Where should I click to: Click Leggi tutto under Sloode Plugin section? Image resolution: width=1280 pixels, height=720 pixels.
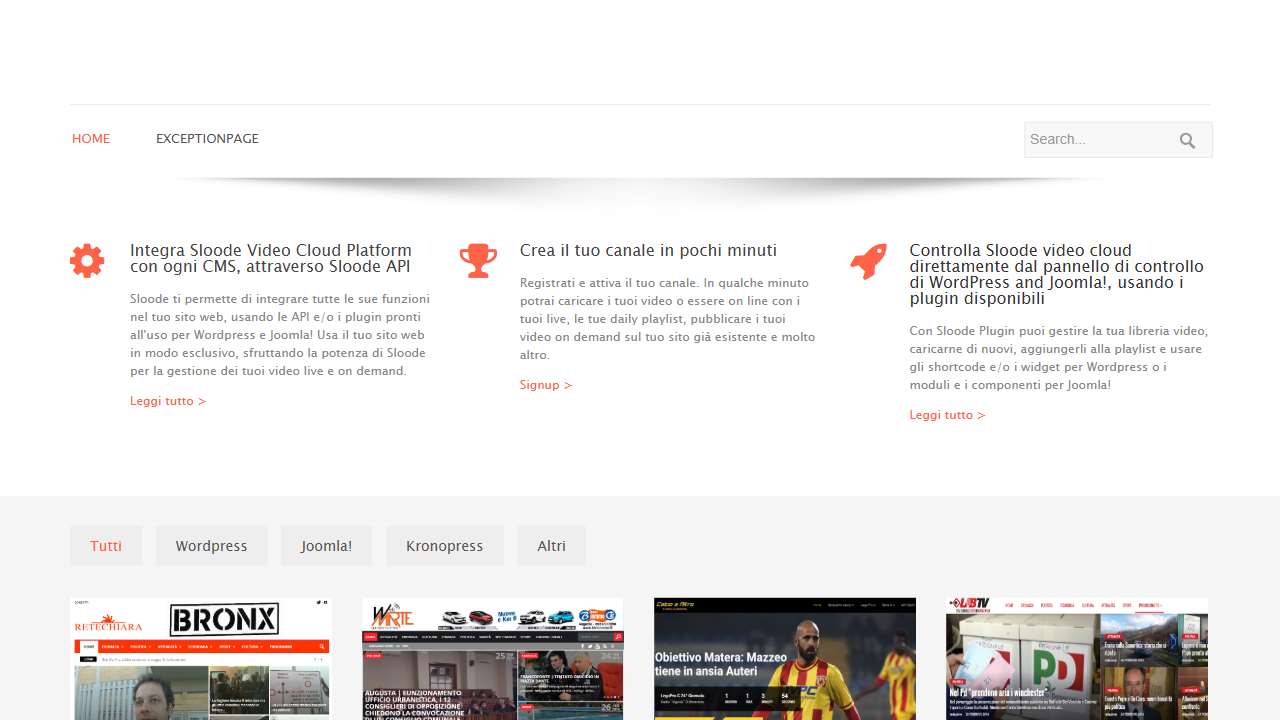pyautogui.click(x=947, y=415)
